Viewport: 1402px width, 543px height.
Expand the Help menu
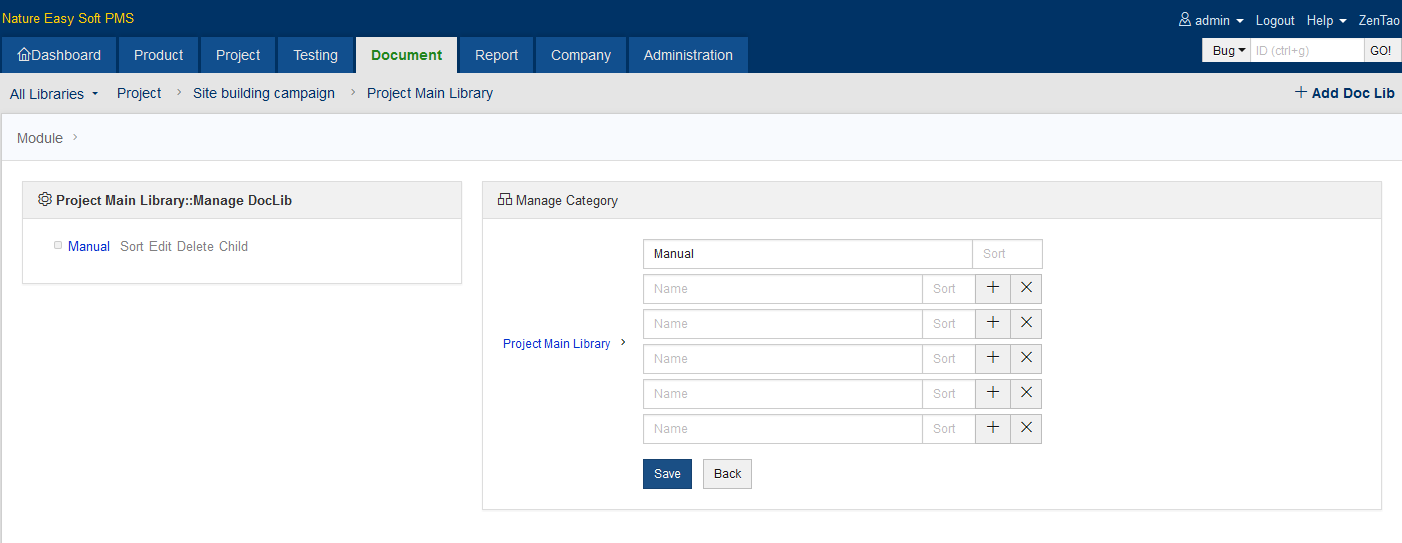tap(1326, 20)
